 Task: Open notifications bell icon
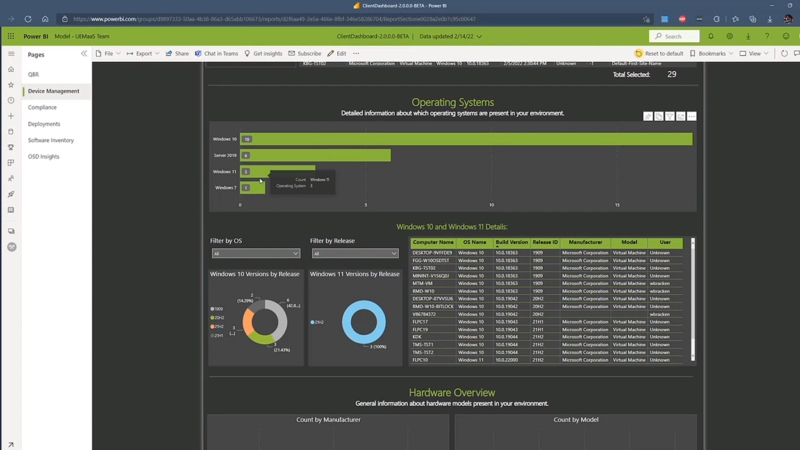711,36
